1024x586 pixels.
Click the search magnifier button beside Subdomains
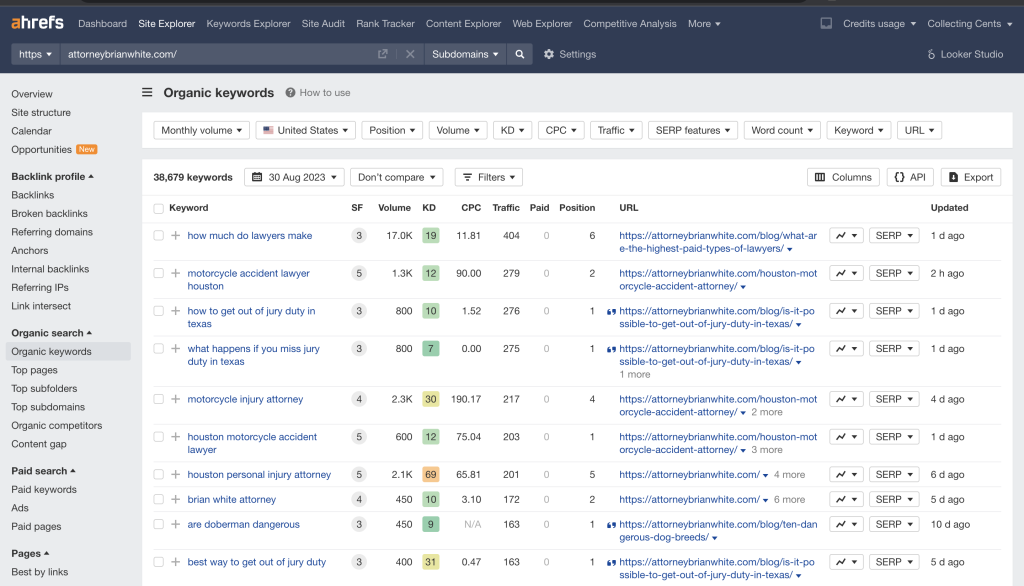[x=519, y=54]
